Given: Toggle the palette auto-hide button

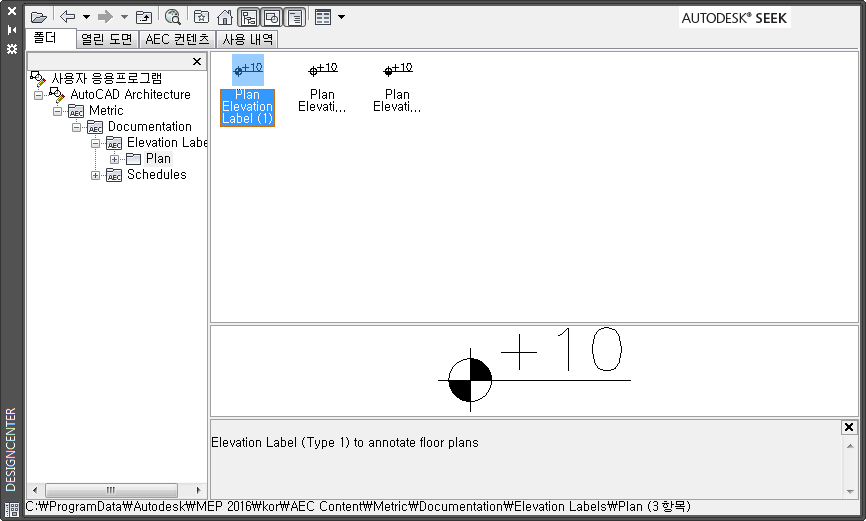Looking at the screenshot, I should [12, 30].
